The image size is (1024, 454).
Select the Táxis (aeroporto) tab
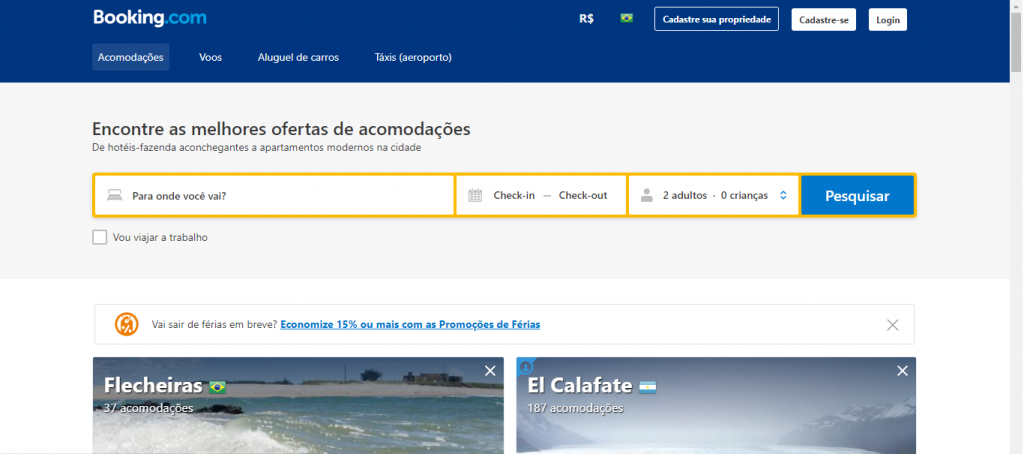click(x=413, y=57)
